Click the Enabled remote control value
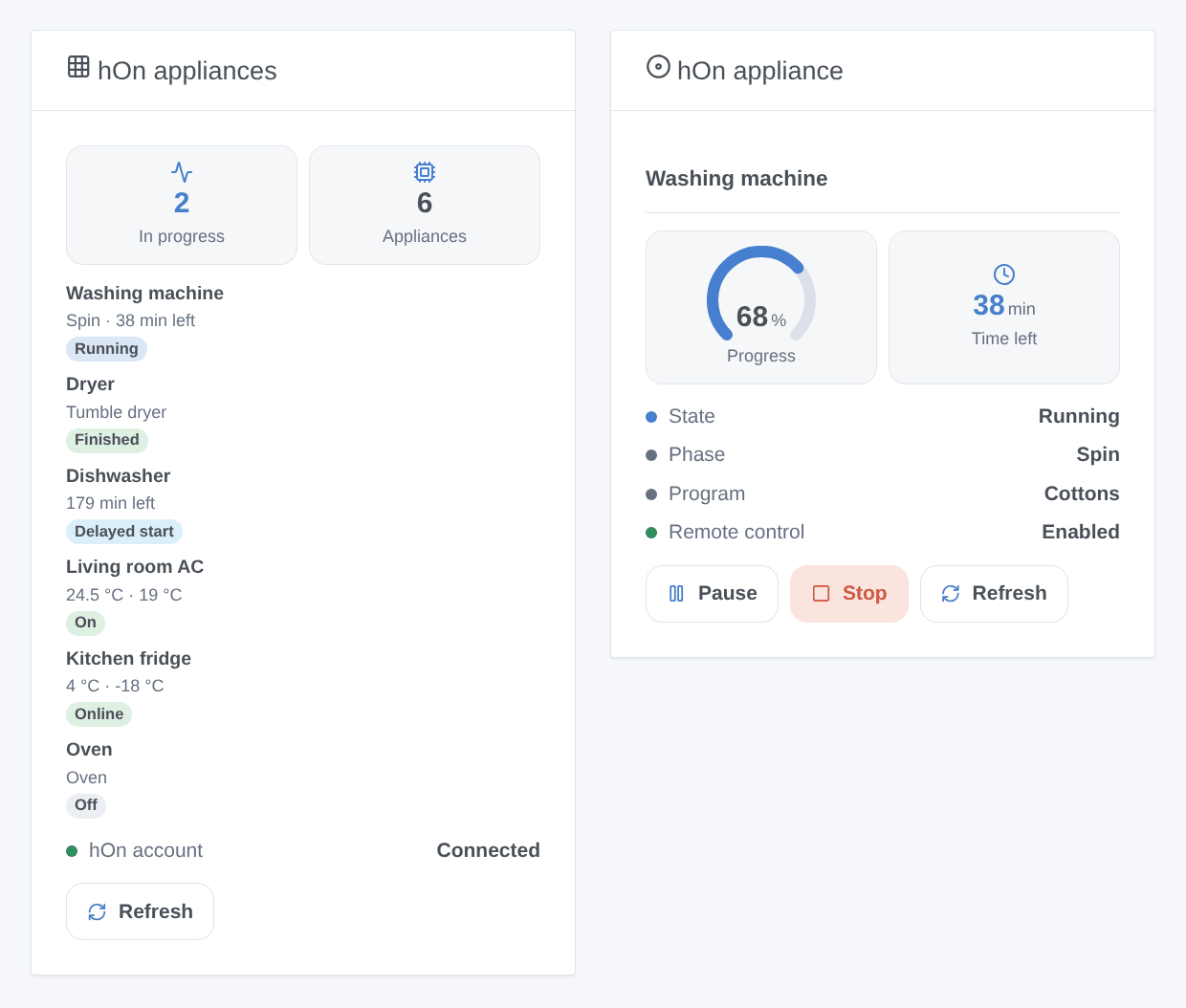 point(1081,533)
